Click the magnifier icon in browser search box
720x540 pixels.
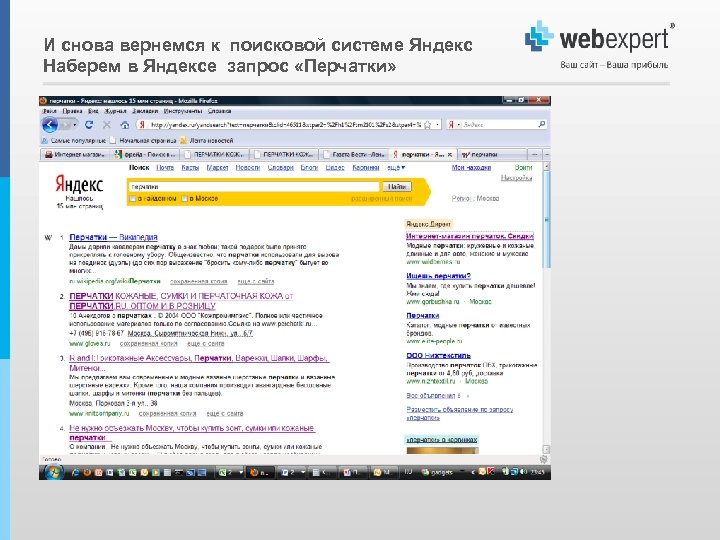click(541, 124)
